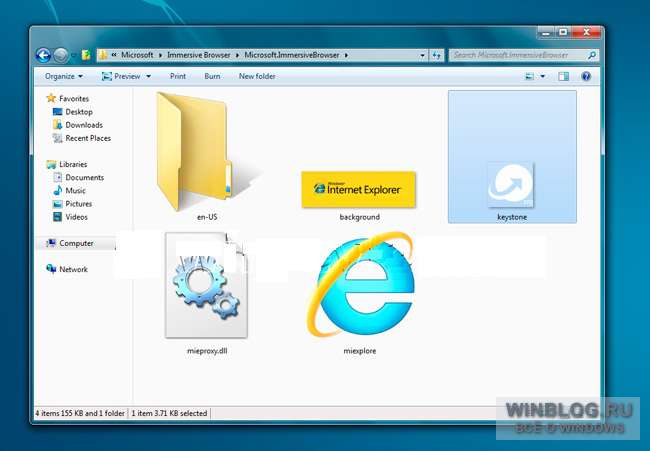Open the recent pages dropdown arrow
This screenshot has height=451, width=650.
pos(73,55)
